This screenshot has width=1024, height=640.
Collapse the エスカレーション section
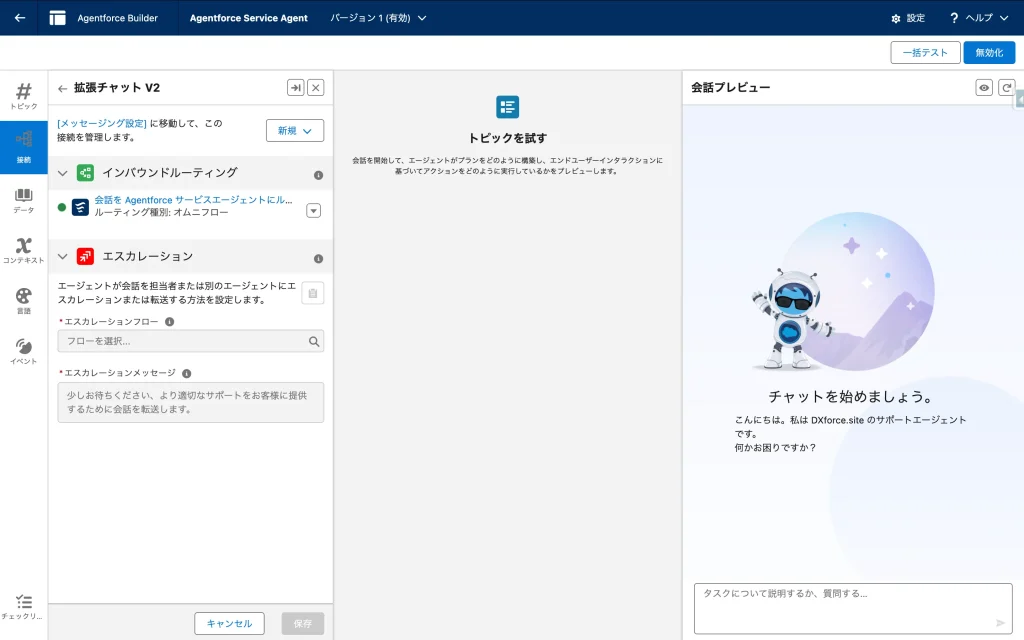(x=63, y=257)
